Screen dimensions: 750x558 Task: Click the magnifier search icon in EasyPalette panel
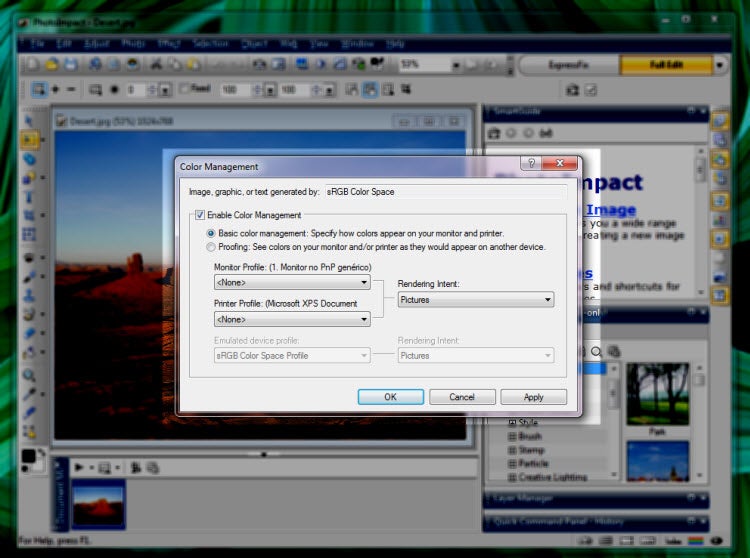(x=596, y=352)
